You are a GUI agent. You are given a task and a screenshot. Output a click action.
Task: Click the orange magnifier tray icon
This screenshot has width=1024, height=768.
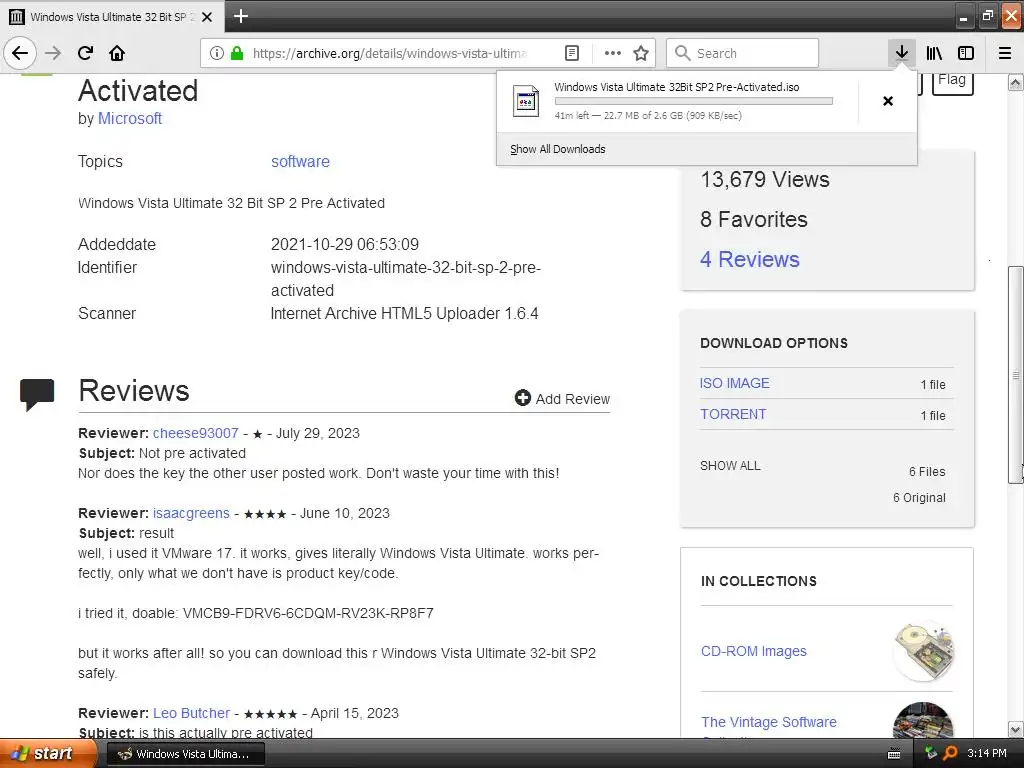[x=950, y=753]
